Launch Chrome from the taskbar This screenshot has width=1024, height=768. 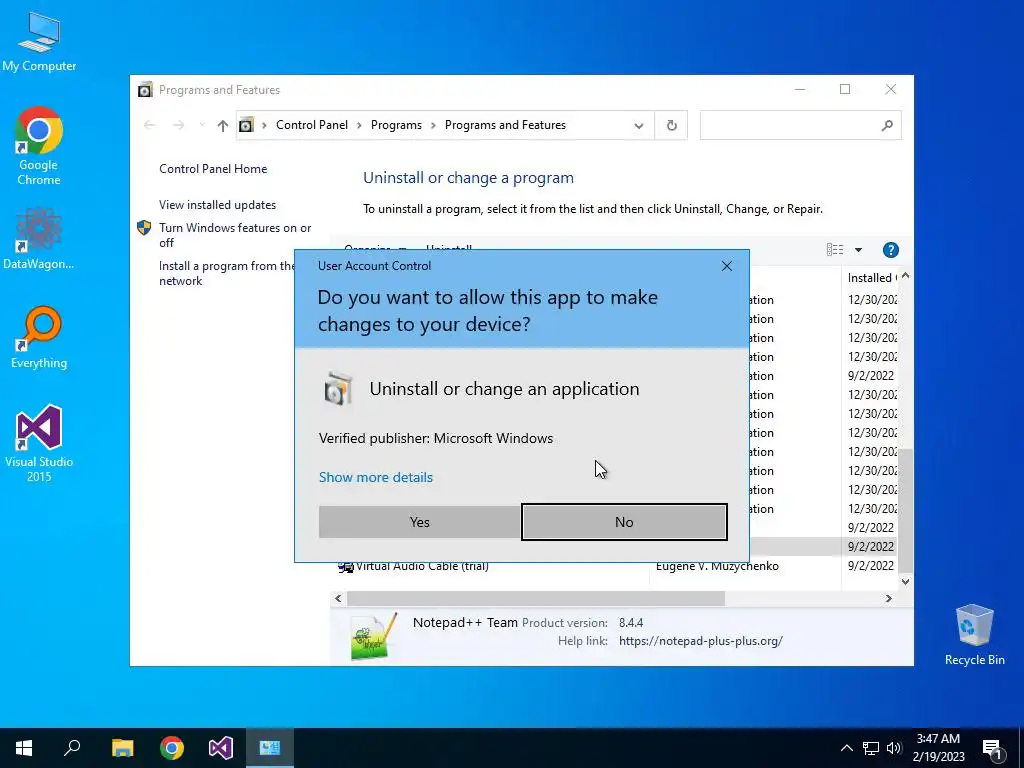coord(172,748)
